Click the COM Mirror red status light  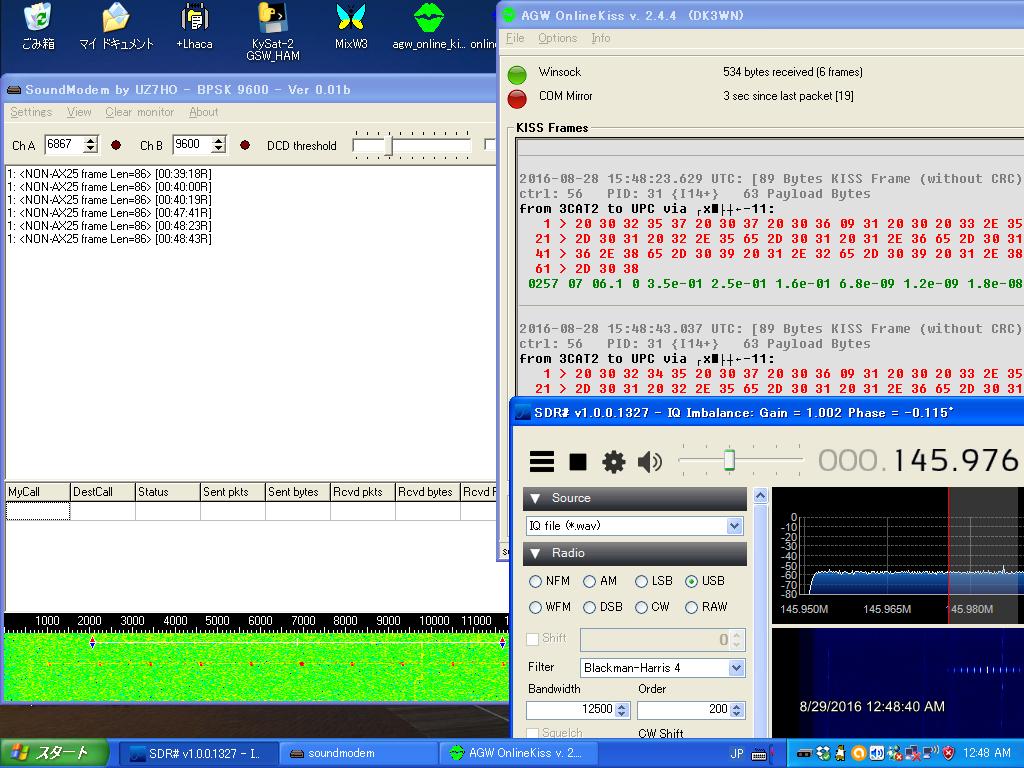517,99
